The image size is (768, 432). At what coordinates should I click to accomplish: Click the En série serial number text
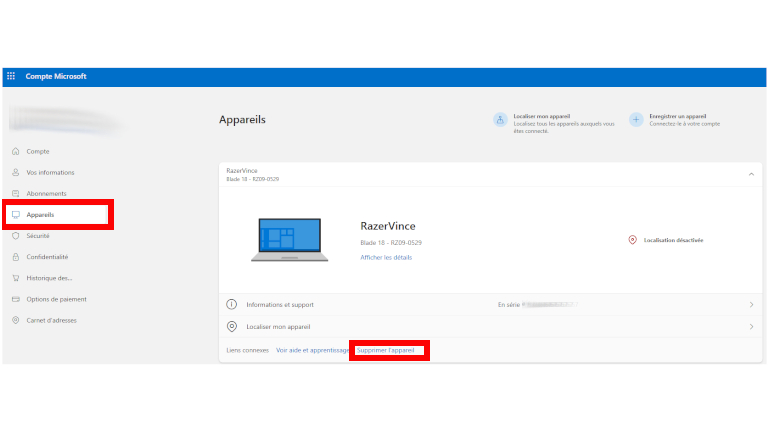click(x=538, y=305)
